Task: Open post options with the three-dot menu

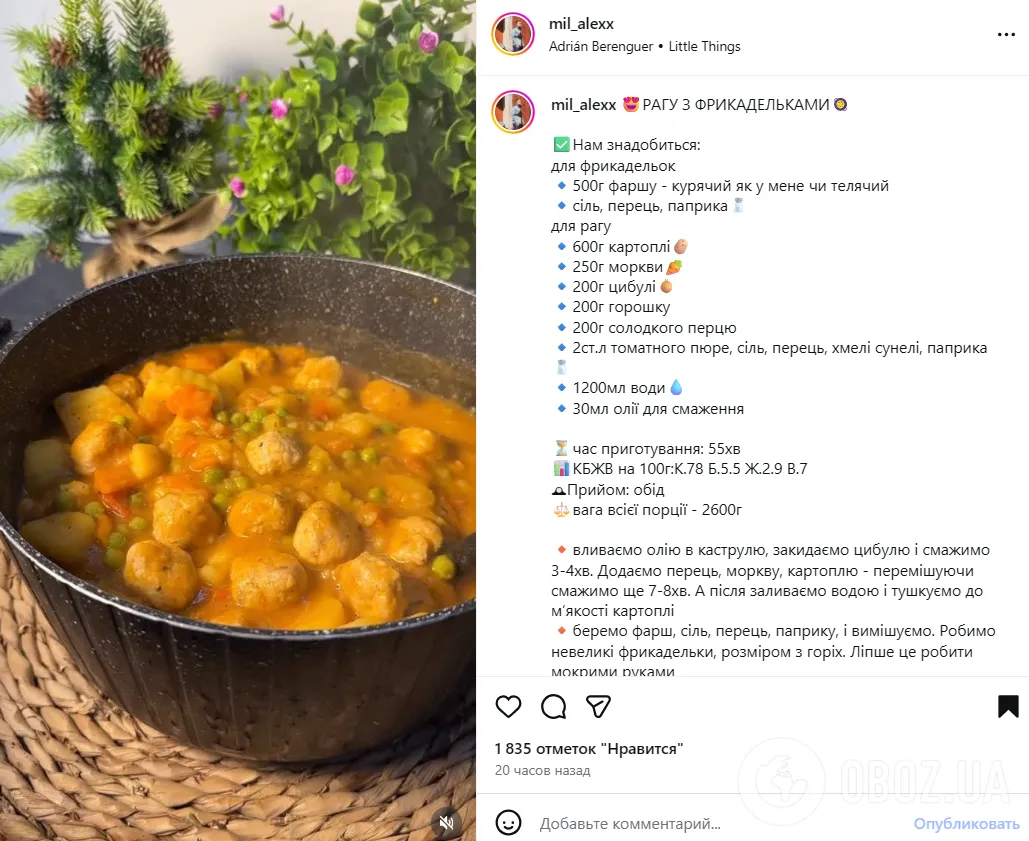Action: tap(1005, 33)
